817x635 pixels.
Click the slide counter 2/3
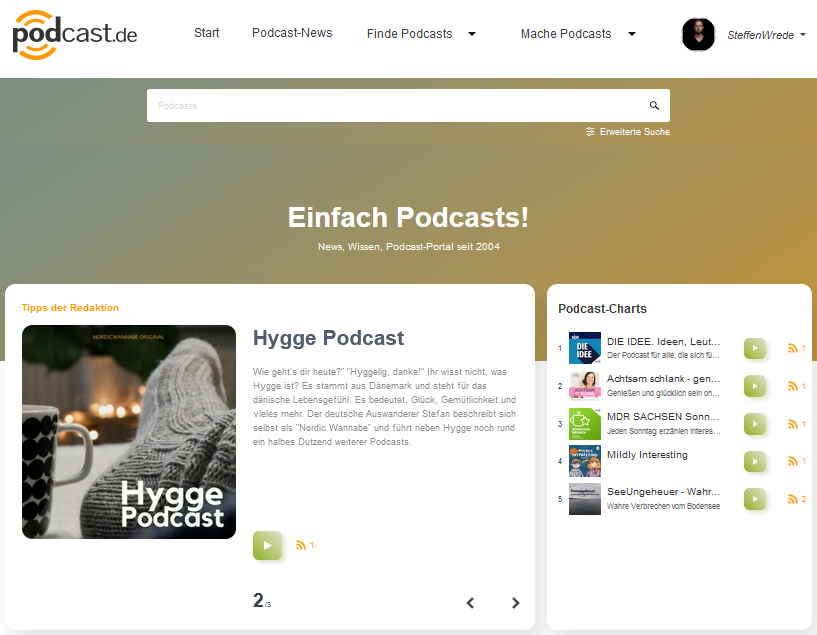(262, 601)
